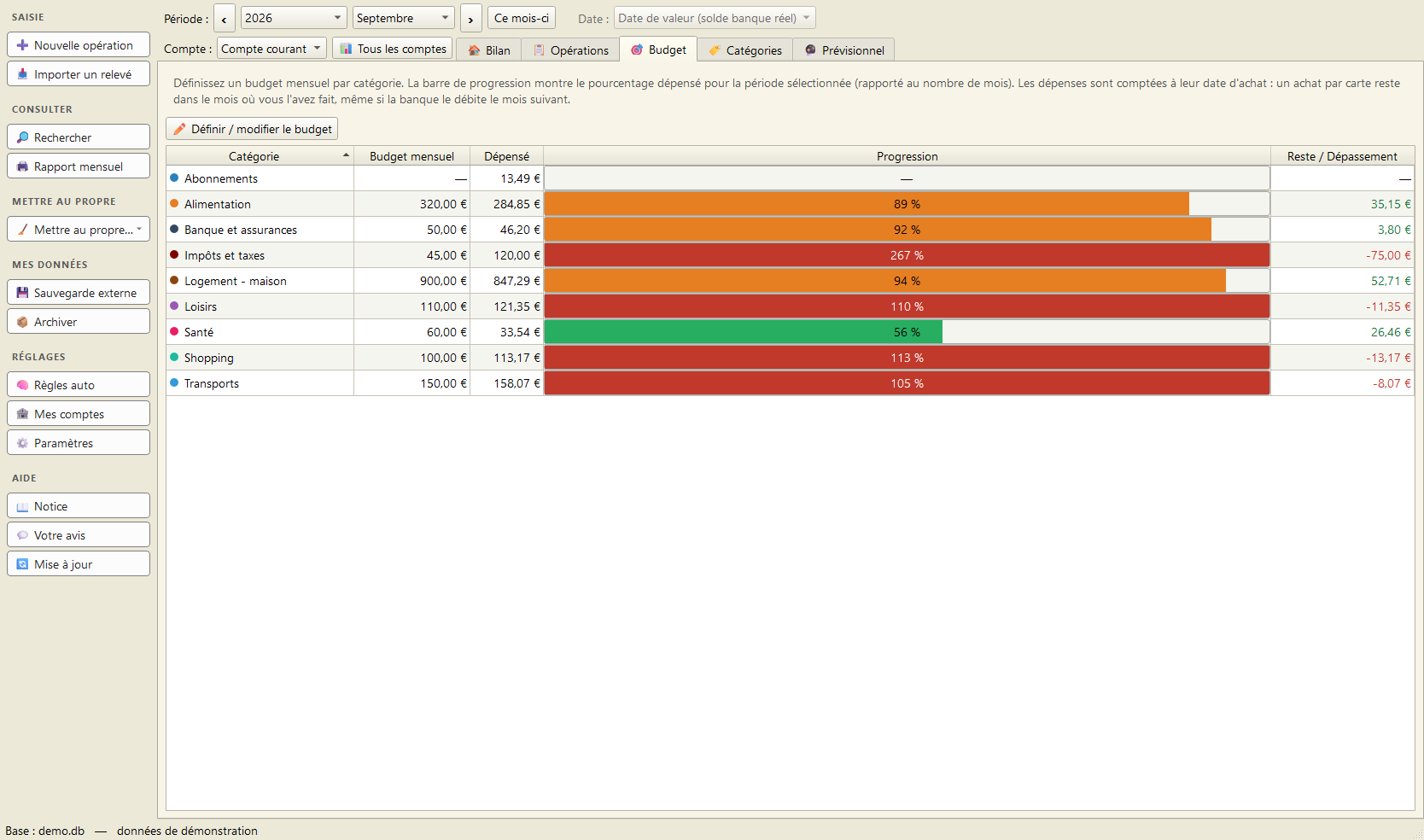Click the plus icon on Nouvelle opération

(22, 45)
